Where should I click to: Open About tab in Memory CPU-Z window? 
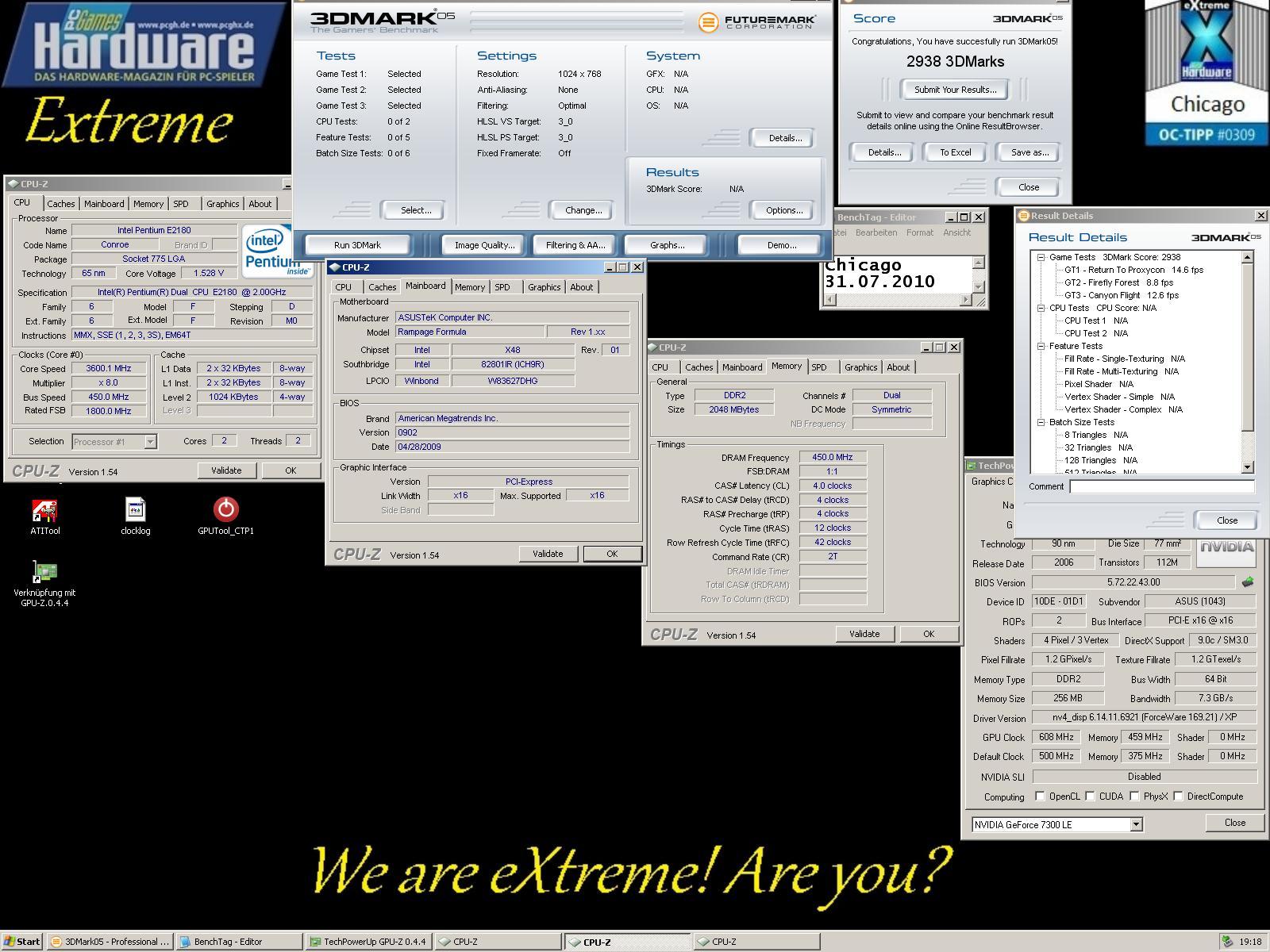[898, 367]
